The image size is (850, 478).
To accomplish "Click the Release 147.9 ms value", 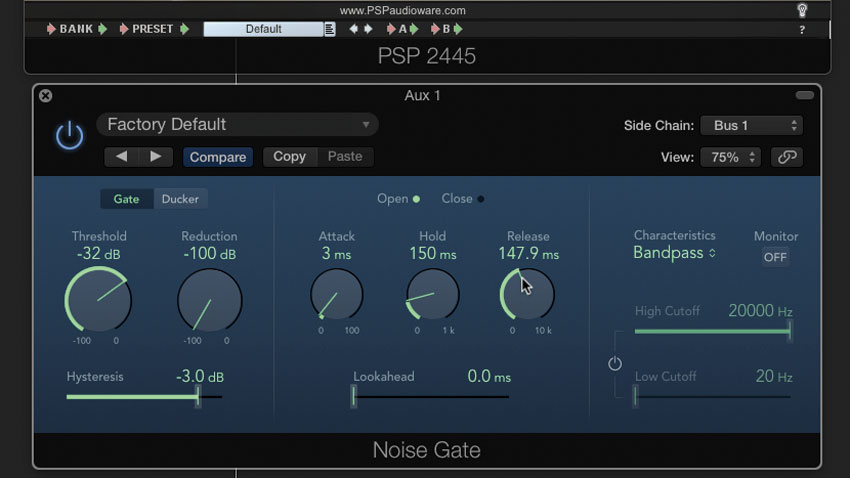I will pos(529,254).
